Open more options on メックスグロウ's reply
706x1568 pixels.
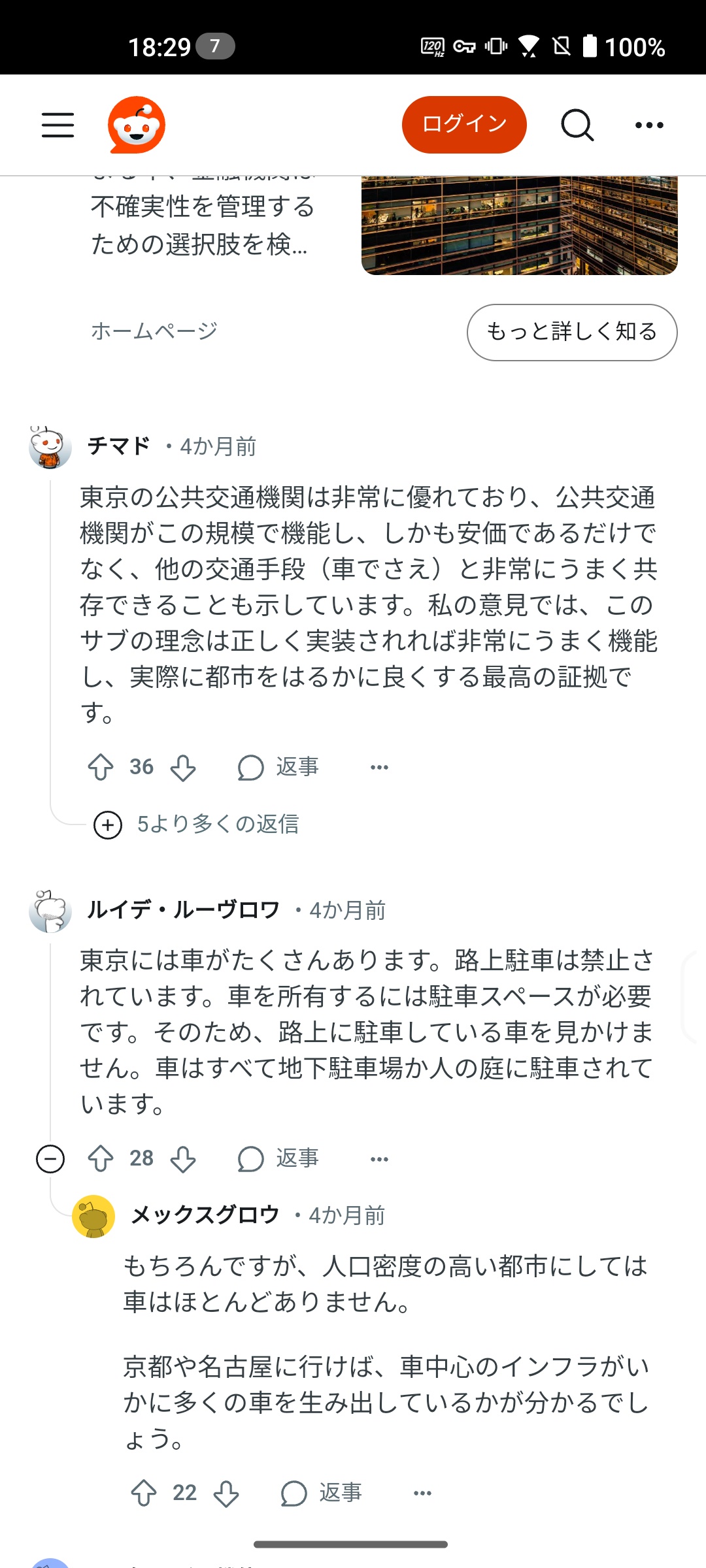coord(422,1494)
